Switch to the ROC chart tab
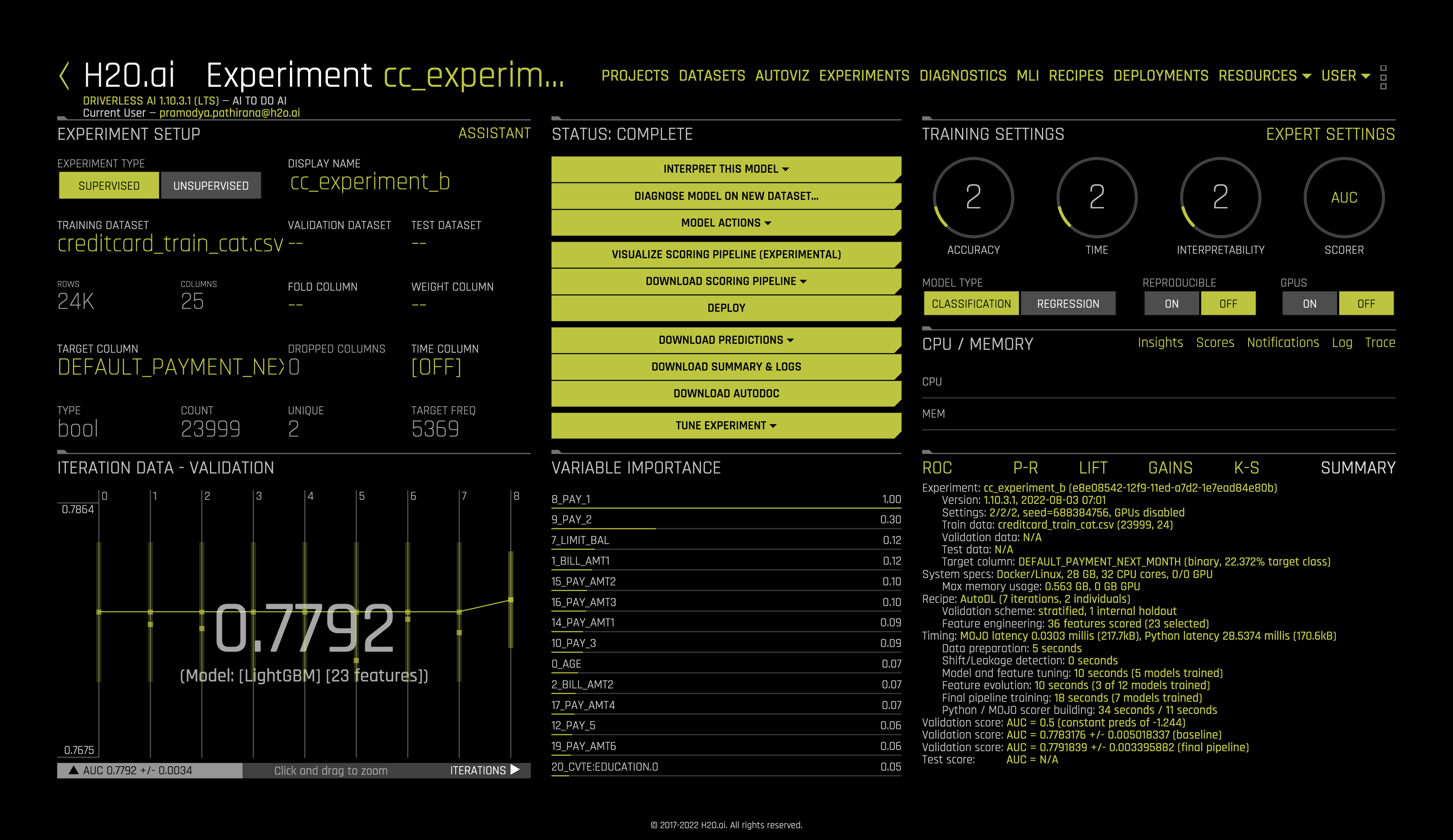This screenshot has width=1453, height=840. 937,467
